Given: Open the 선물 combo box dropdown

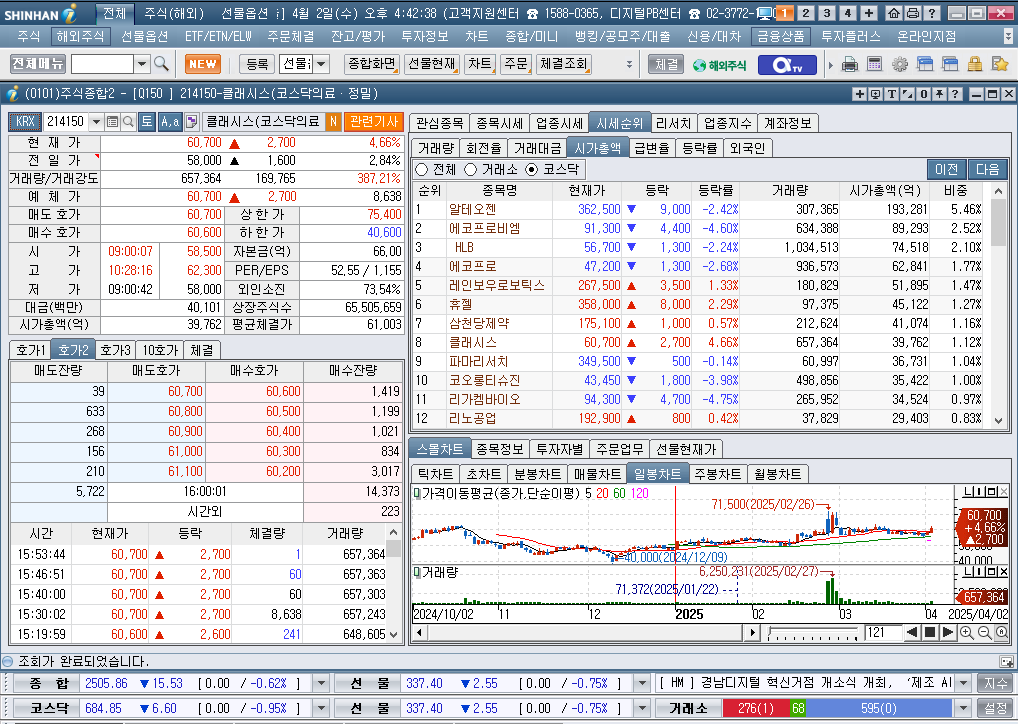Looking at the screenshot, I should pos(321,64).
